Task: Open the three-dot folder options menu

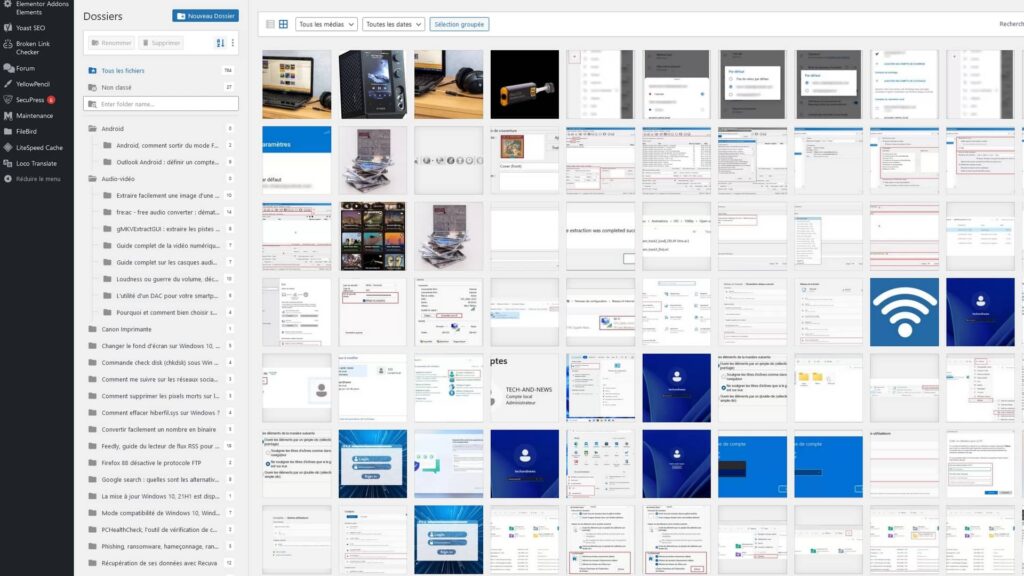Action: pos(233,43)
